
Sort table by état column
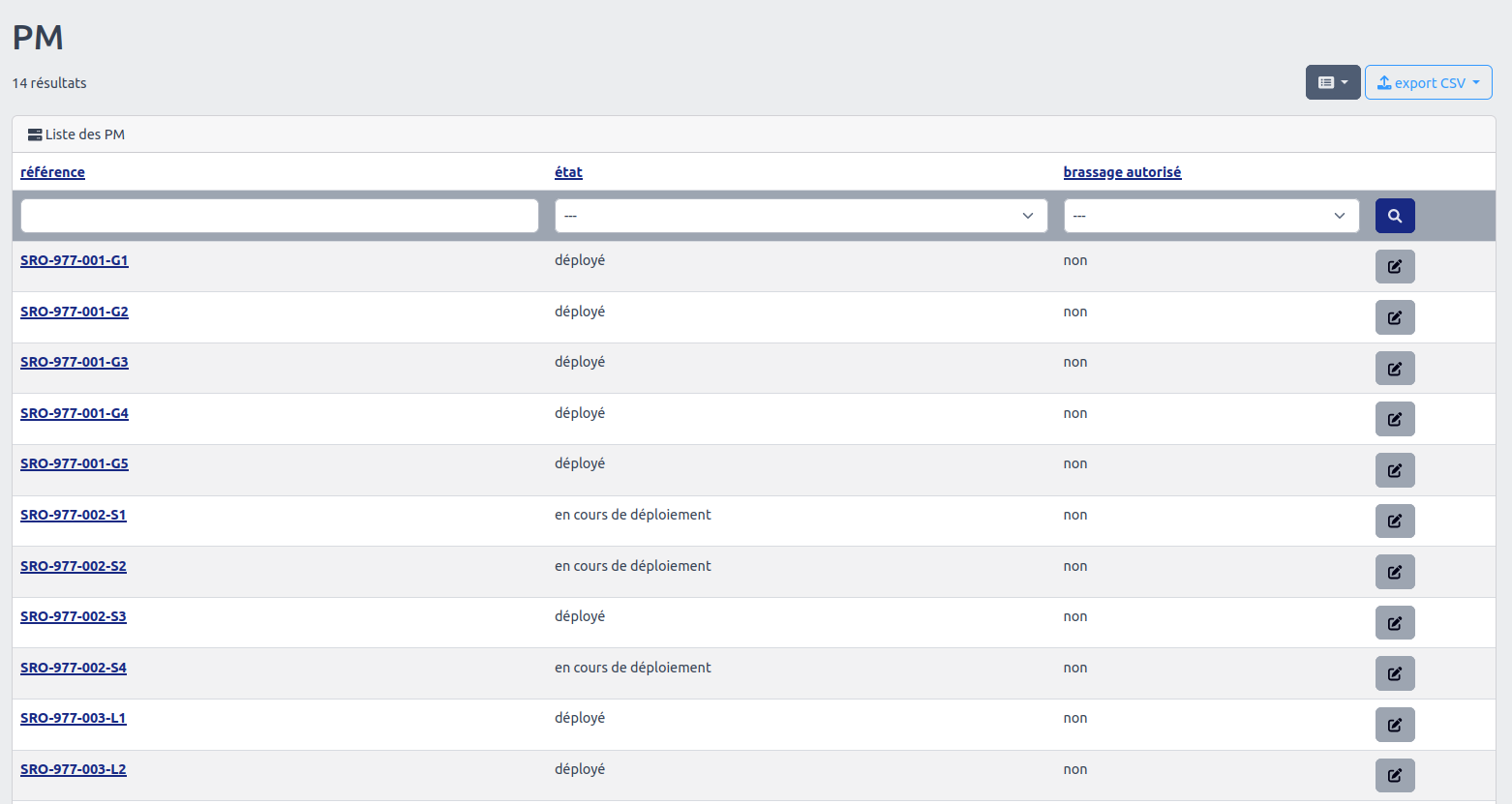coord(568,172)
